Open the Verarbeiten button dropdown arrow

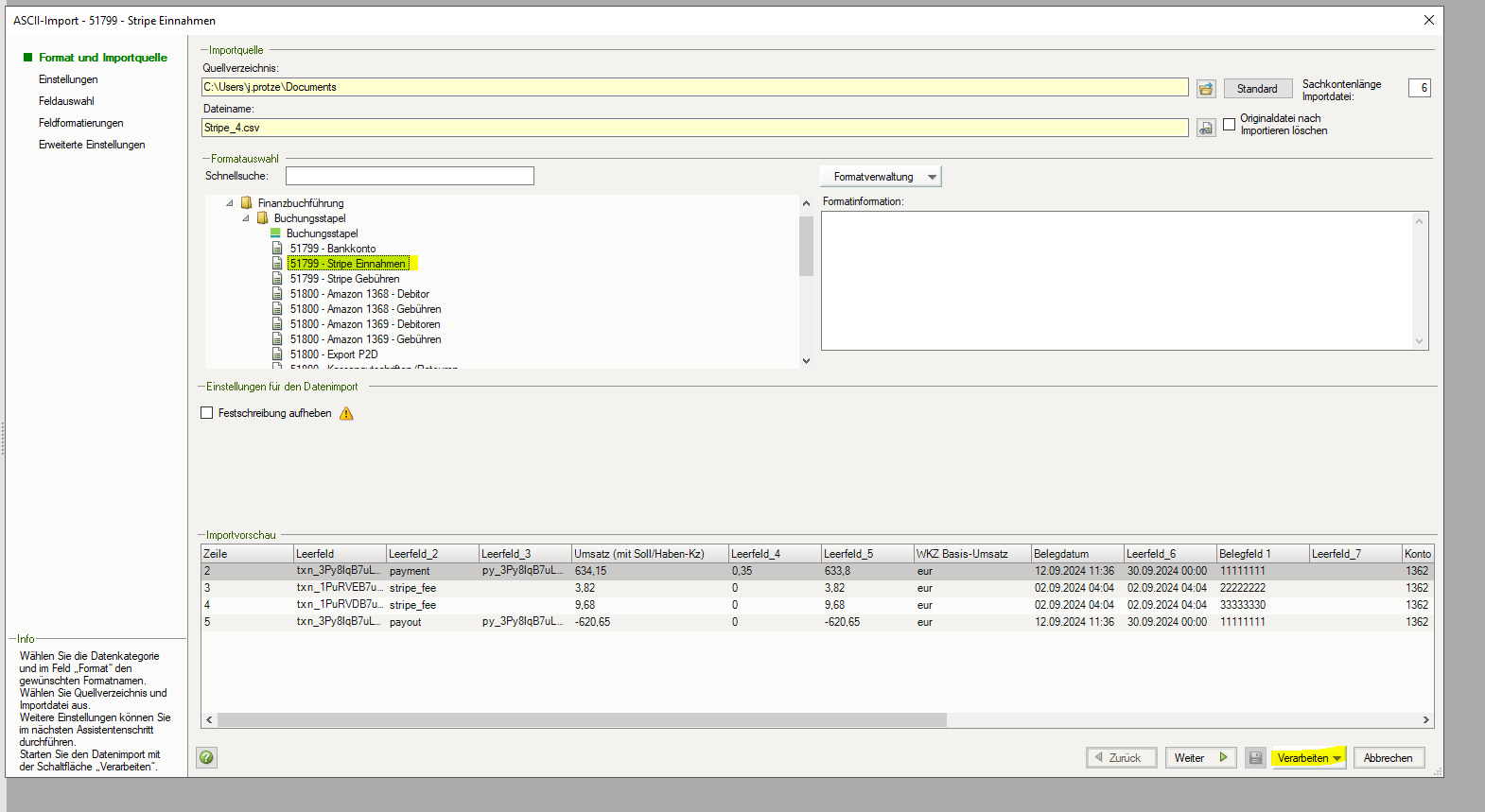(1336, 758)
